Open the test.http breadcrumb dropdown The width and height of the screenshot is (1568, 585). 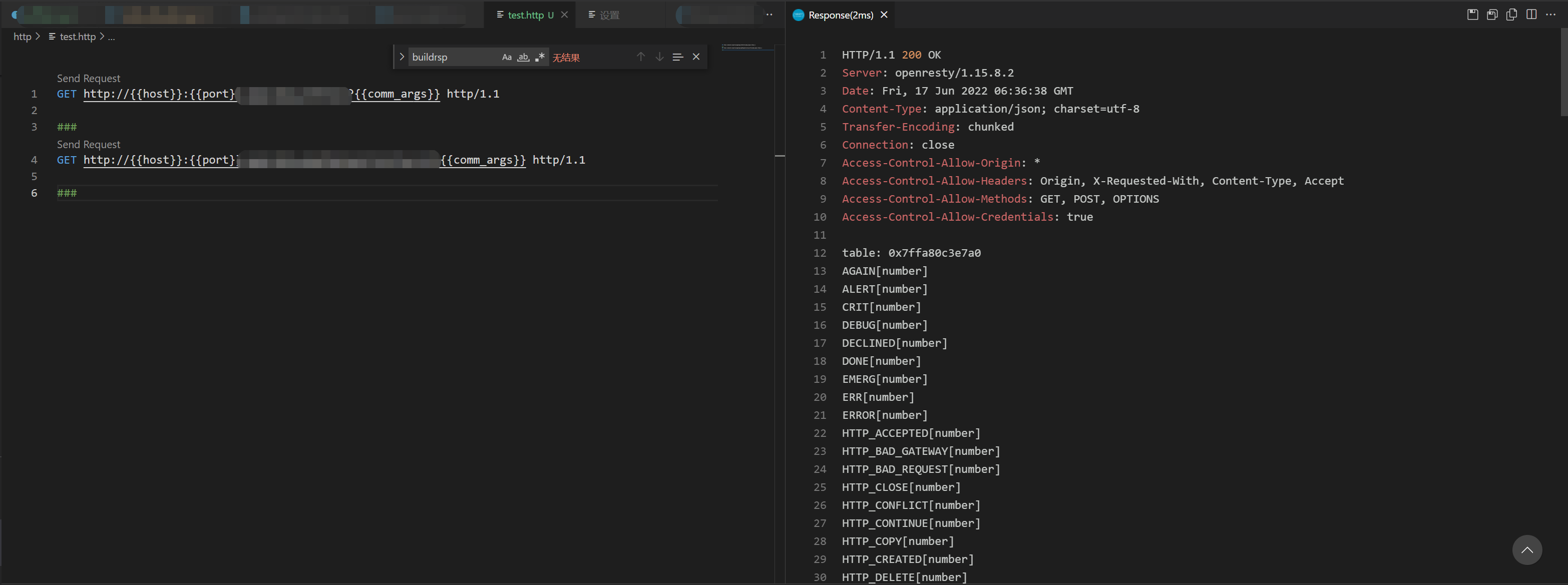(77, 37)
